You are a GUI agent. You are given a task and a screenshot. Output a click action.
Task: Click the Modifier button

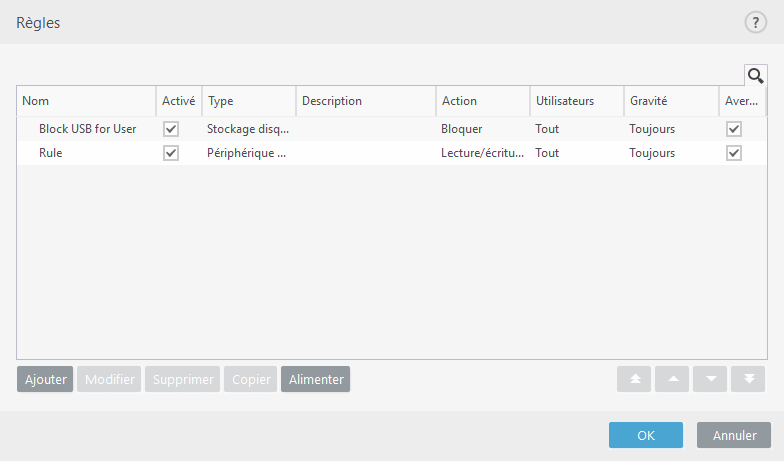tap(109, 379)
